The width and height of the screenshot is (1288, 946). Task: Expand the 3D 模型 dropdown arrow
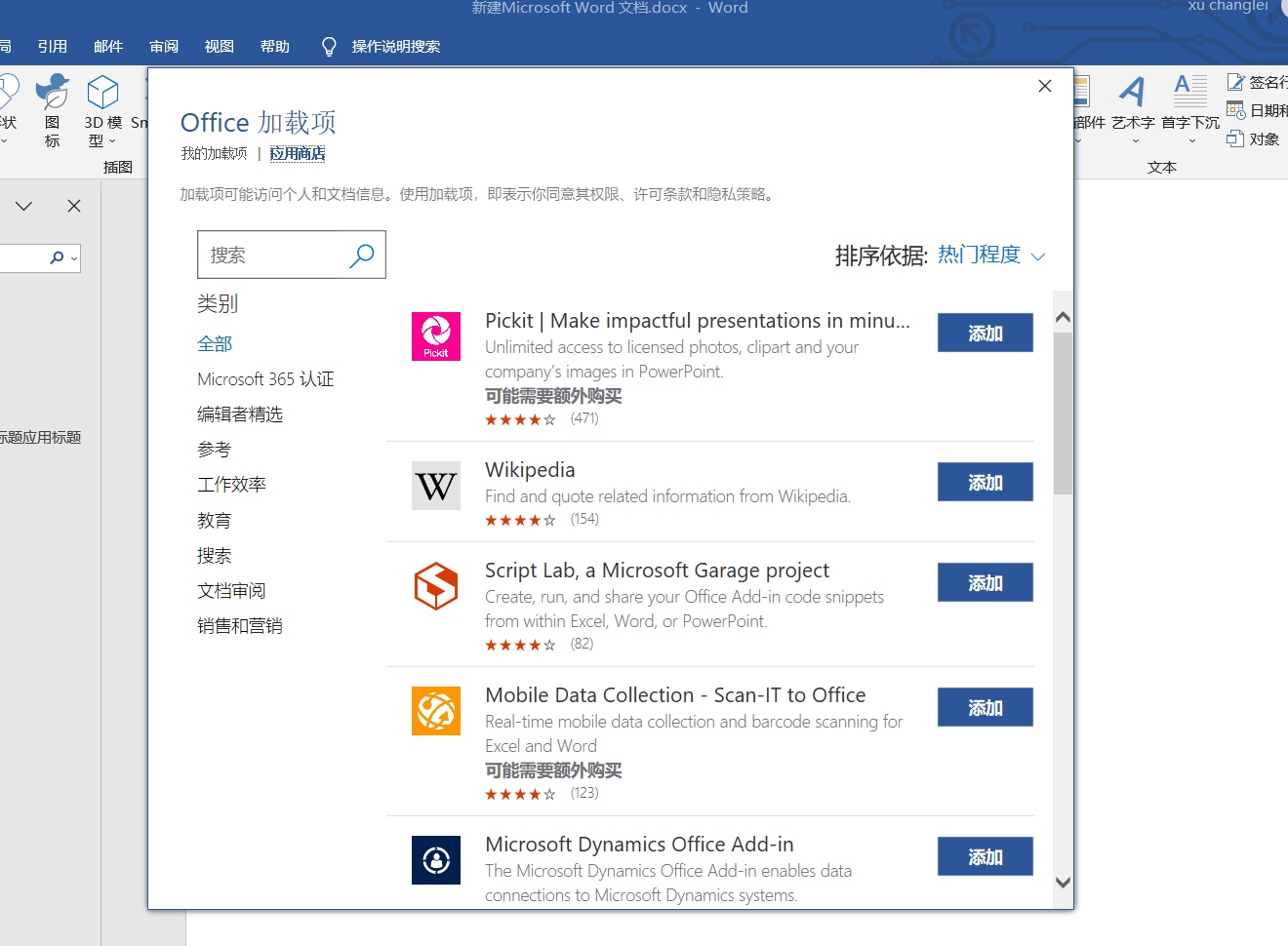[x=112, y=141]
